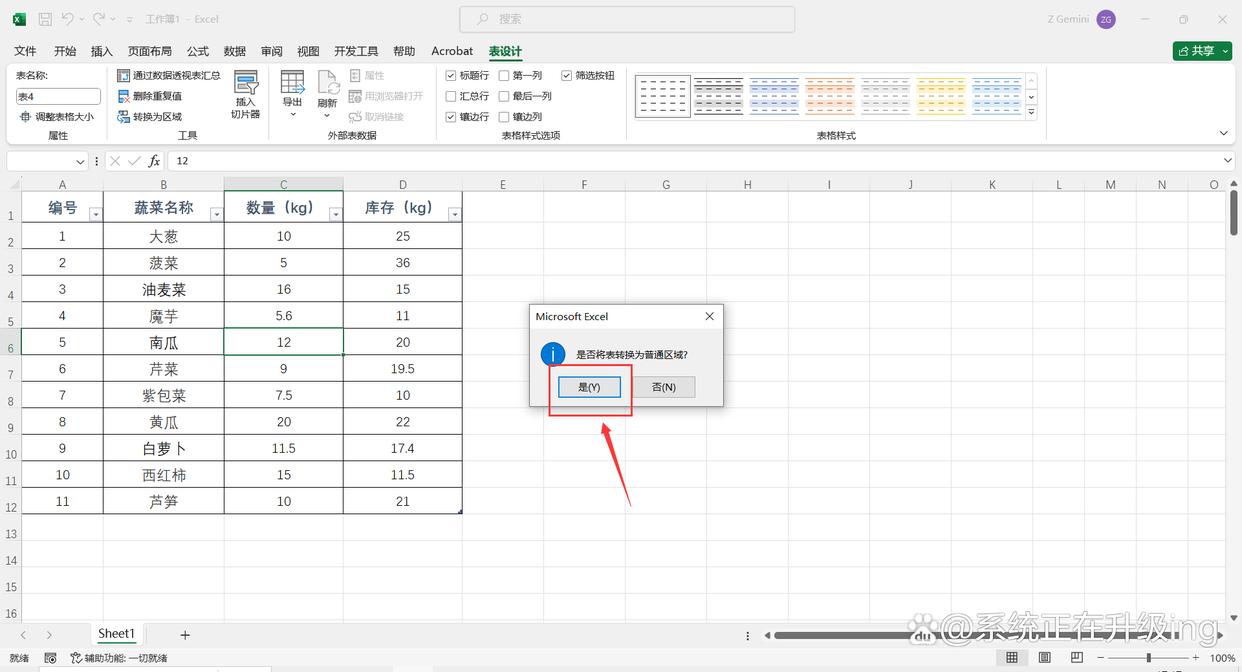Toggle Total Row (汇总行) checkbox
Viewport: 1242px width, 672px height.
coord(451,96)
